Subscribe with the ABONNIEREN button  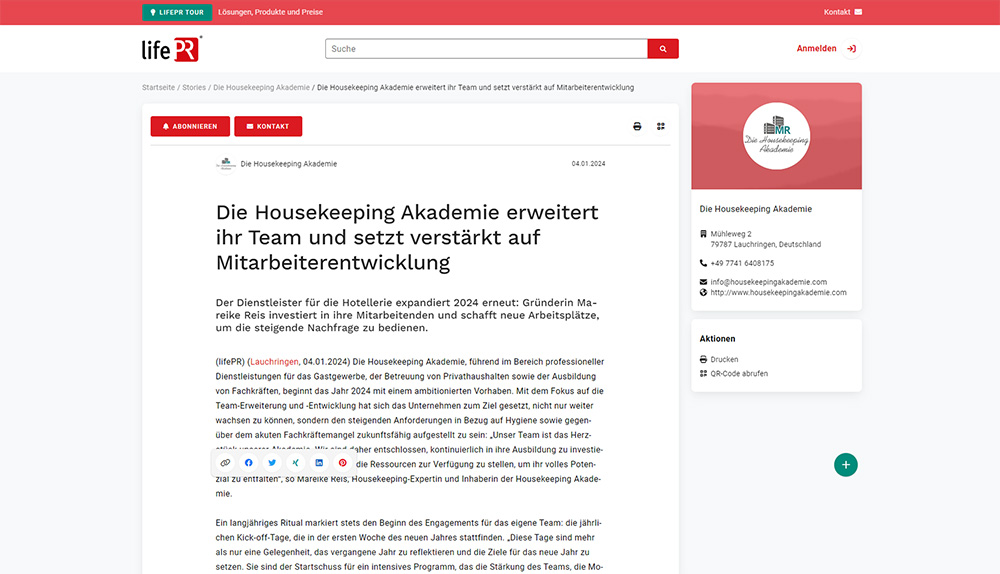coord(190,126)
